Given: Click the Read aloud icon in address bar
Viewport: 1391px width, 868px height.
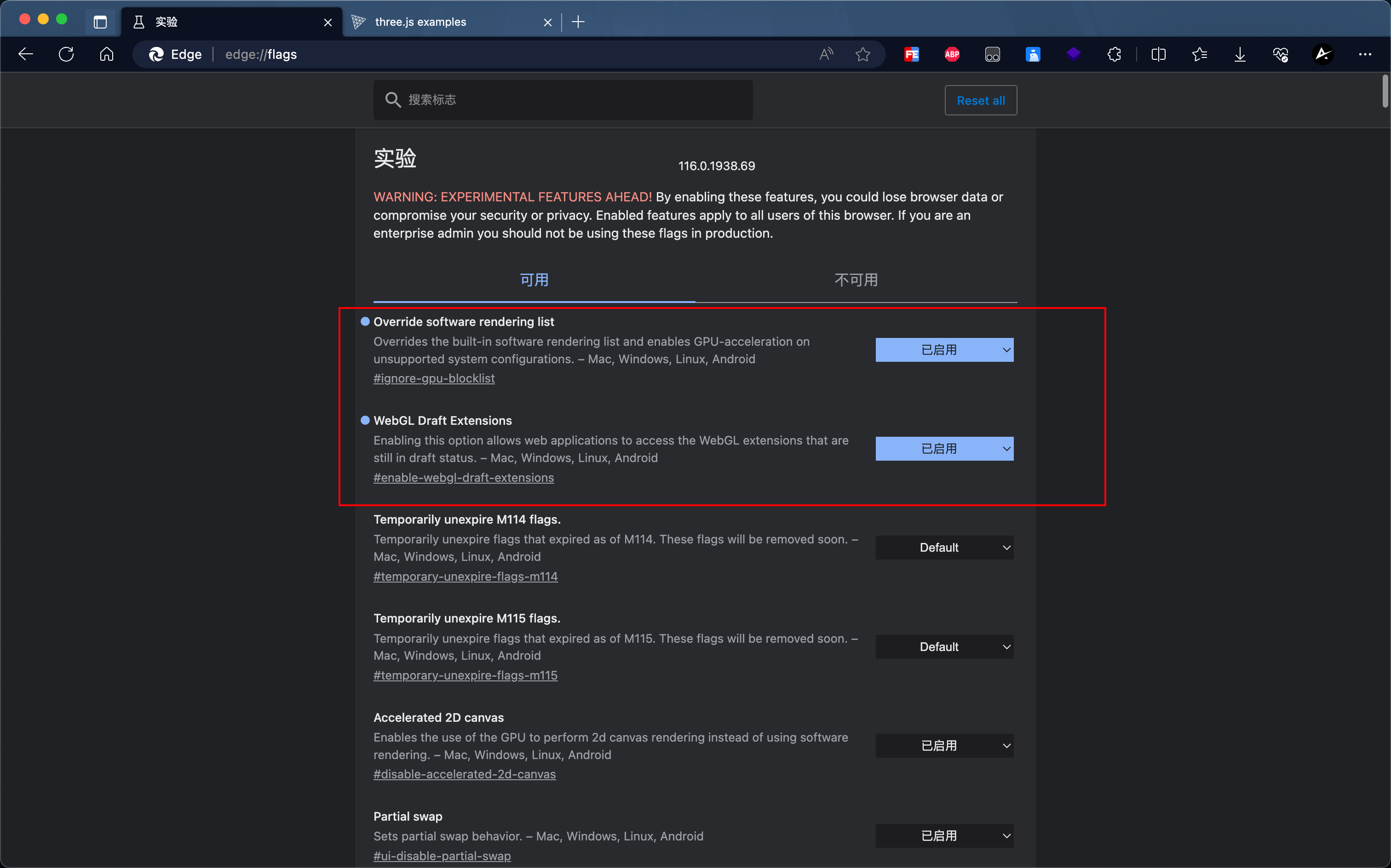Looking at the screenshot, I should 827,55.
